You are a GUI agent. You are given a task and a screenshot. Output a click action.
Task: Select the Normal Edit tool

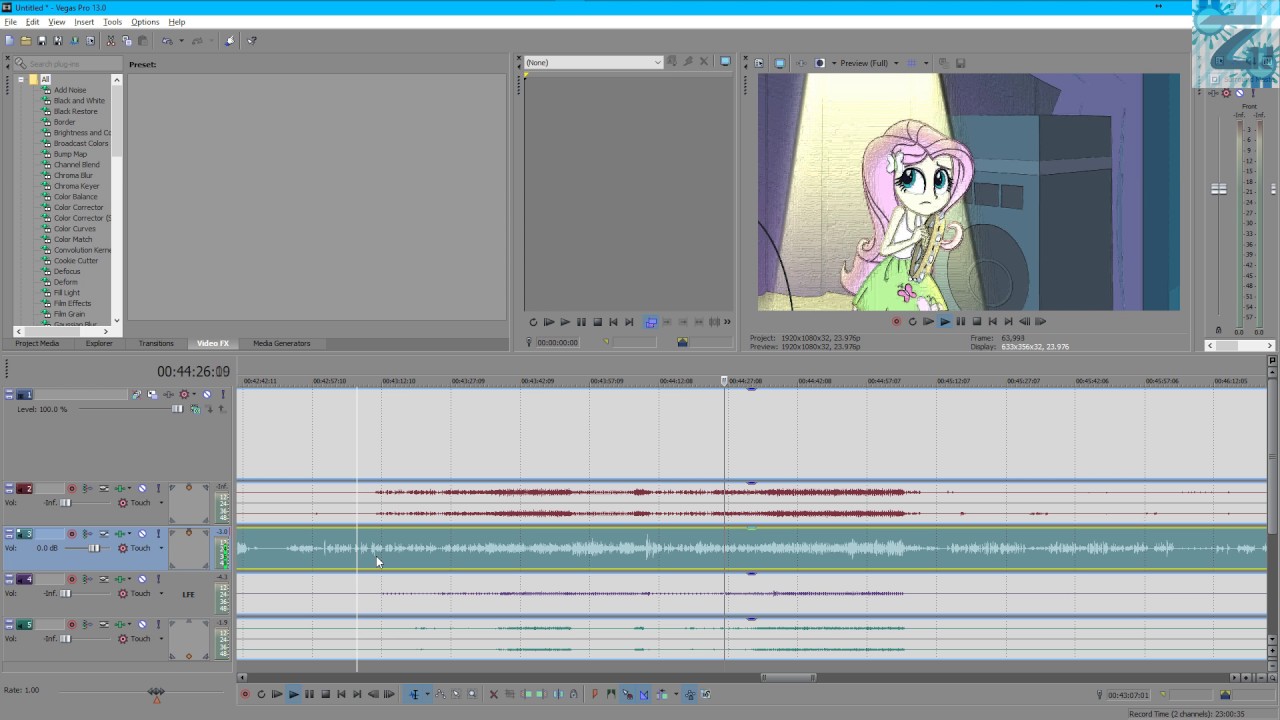click(x=415, y=694)
